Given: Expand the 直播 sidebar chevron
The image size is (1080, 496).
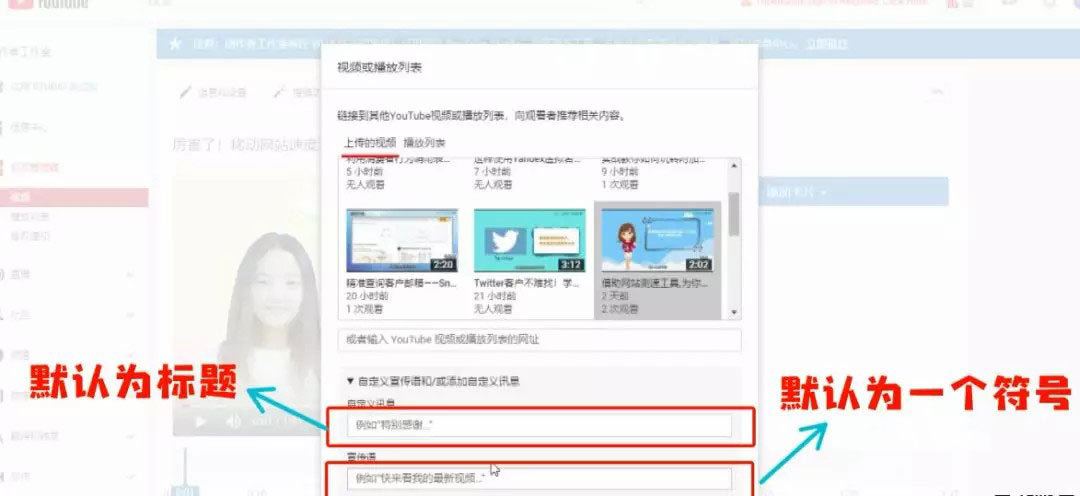Looking at the screenshot, I should coord(130,275).
